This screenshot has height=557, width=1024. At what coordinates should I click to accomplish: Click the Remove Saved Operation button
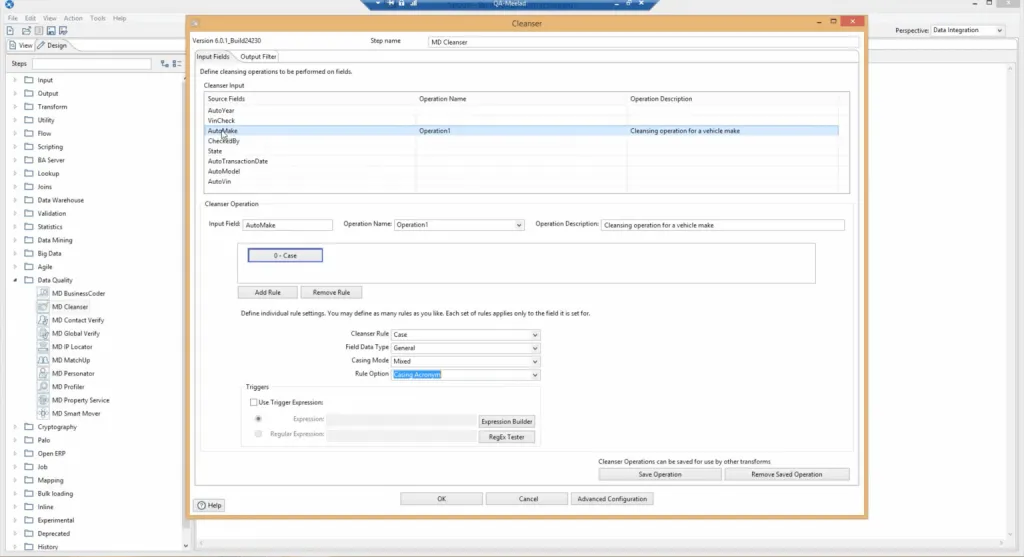tap(786, 475)
